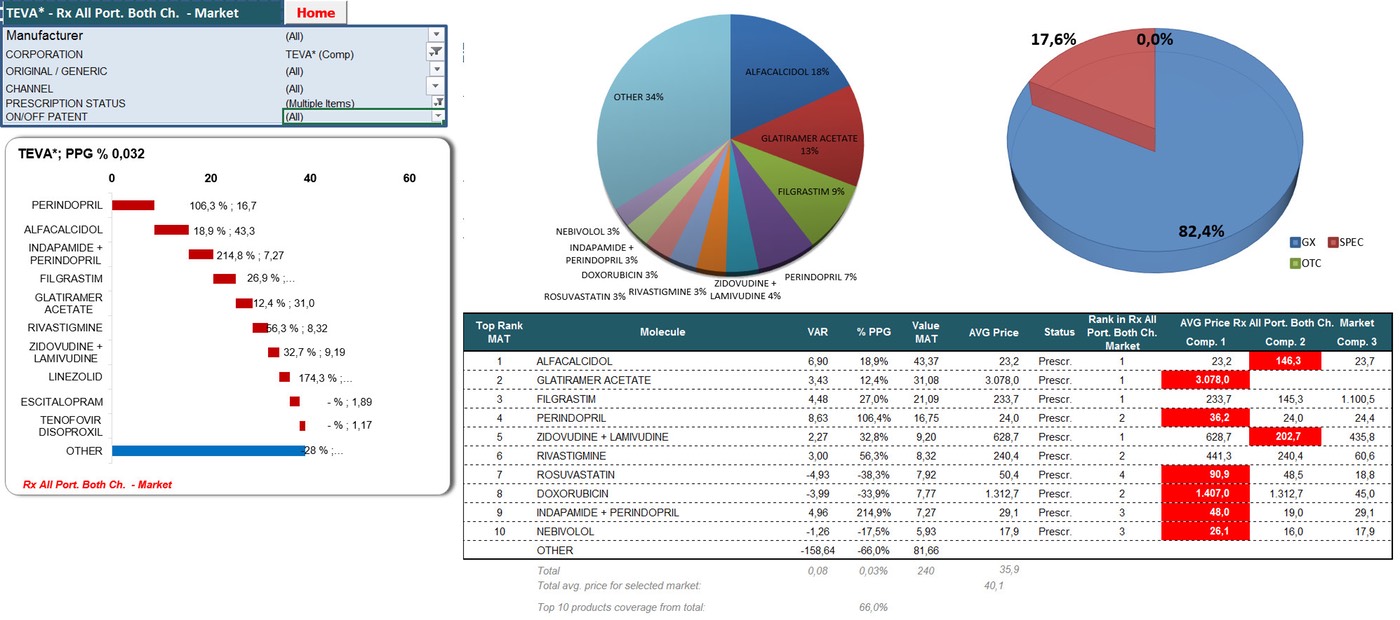Open the CHANNEL filter dropdown arrow
Screen dimensions: 1400x620
(436, 88)
